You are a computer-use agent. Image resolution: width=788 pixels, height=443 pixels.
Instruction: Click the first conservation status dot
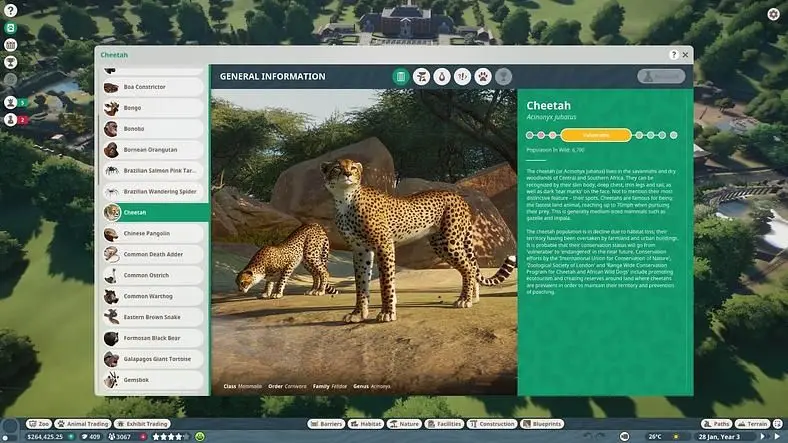(529, 135)
